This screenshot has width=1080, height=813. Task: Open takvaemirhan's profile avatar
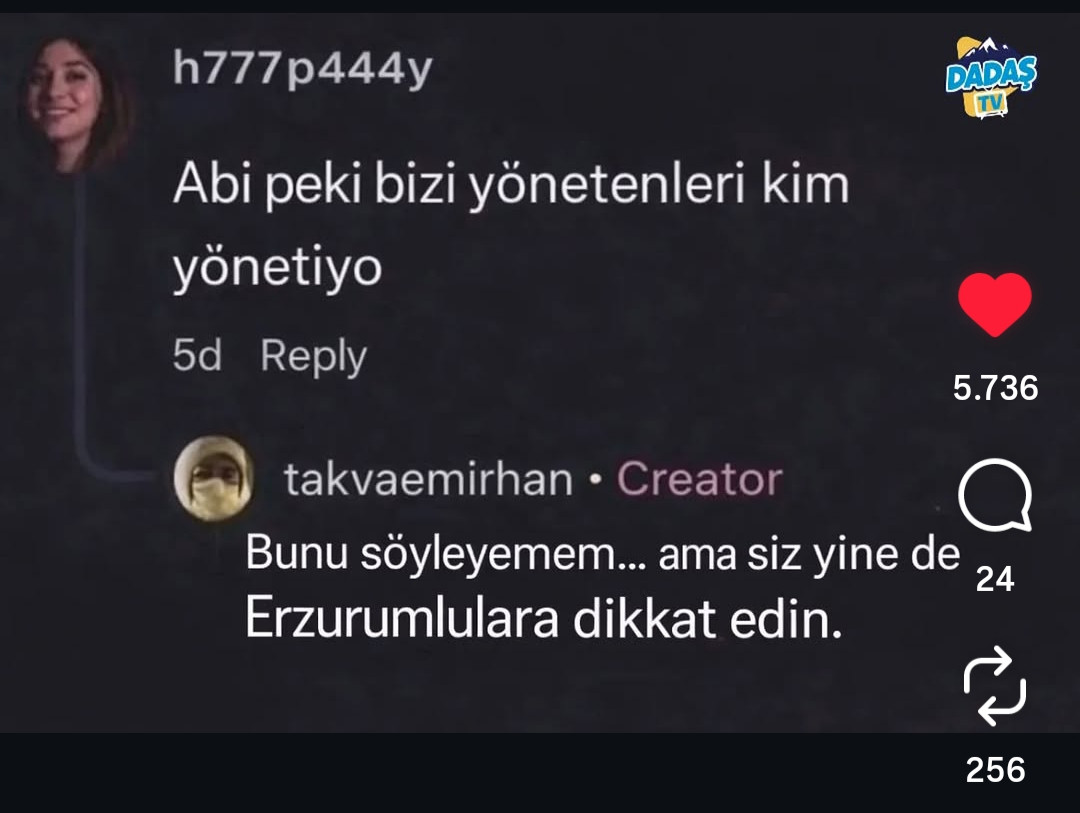pos(214,478)
